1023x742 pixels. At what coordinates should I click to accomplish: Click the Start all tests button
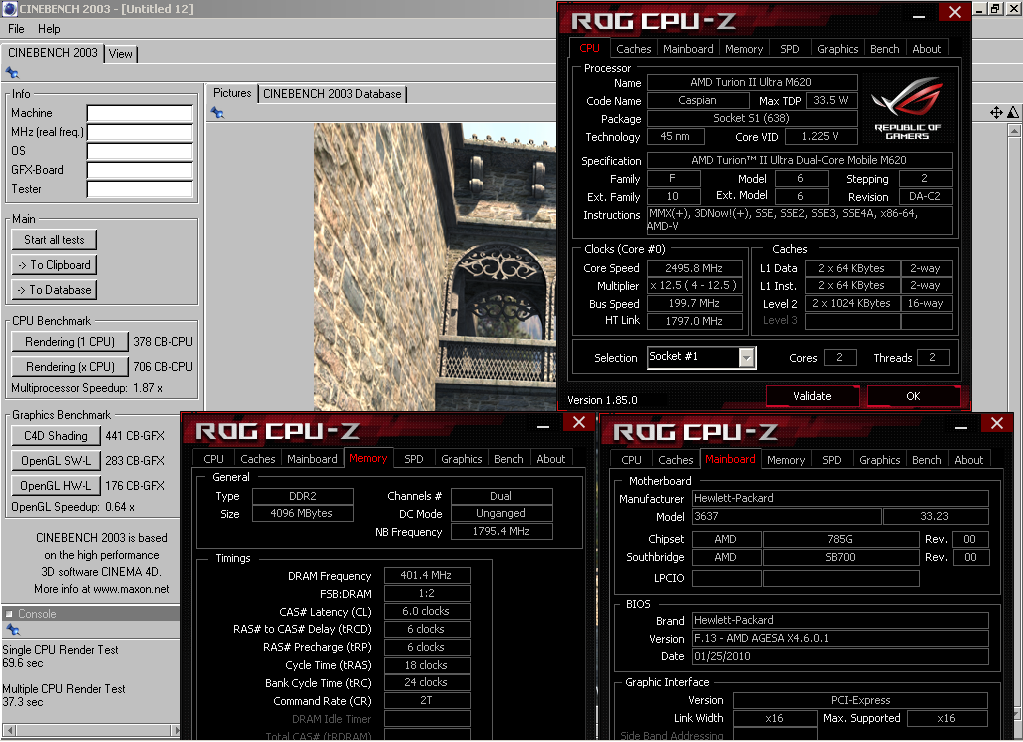click(54, 240)
